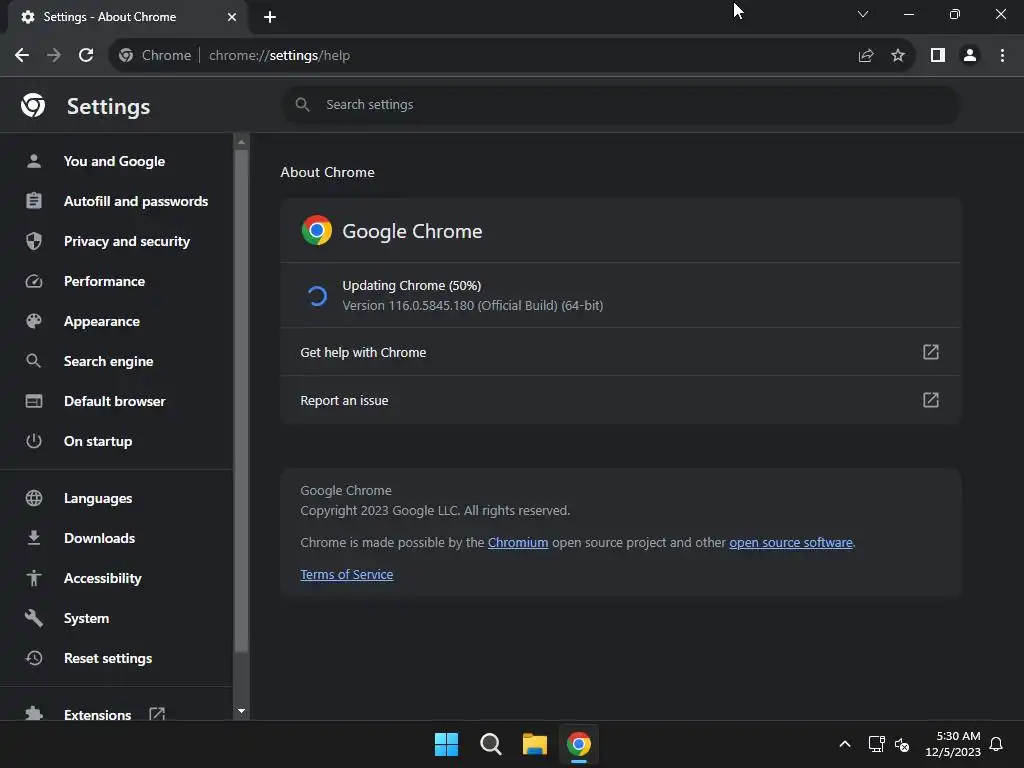Click the wrench icon for System
This screenshot has height=768, width=1024.
(x=34, y=618)
